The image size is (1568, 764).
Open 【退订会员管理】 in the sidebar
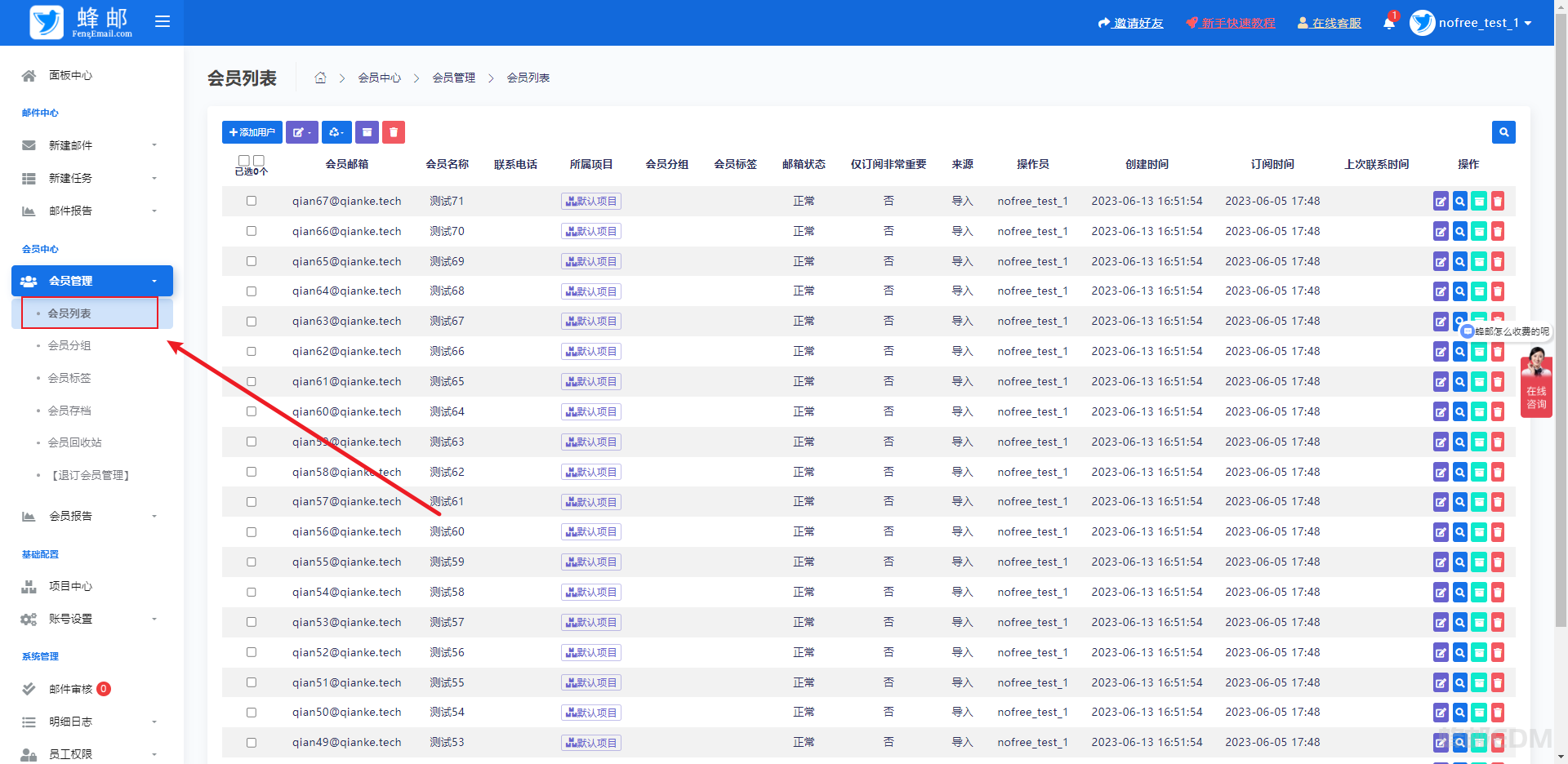click(x=89, y=475)
